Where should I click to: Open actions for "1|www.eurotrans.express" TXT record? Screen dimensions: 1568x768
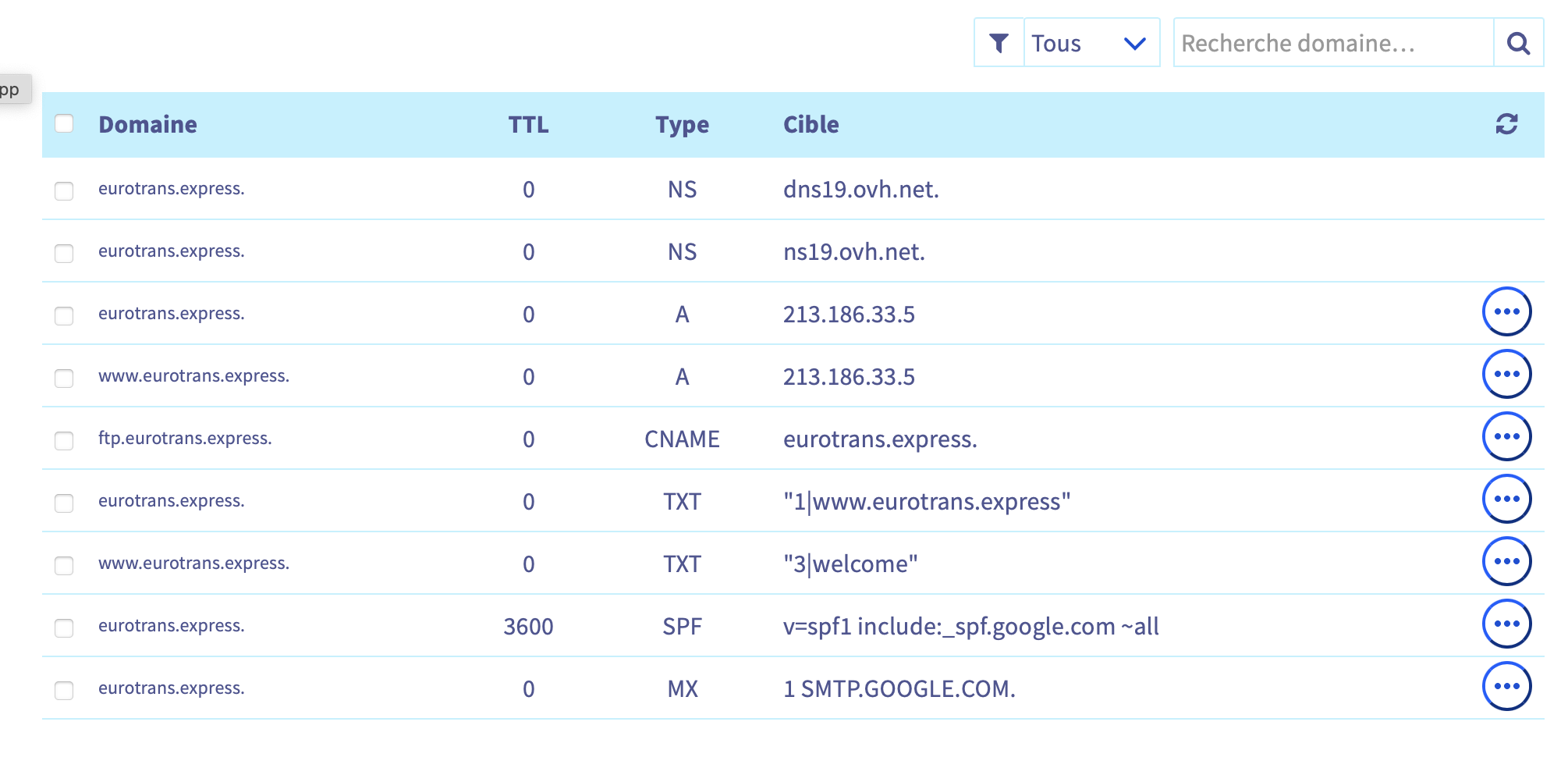1506,500
